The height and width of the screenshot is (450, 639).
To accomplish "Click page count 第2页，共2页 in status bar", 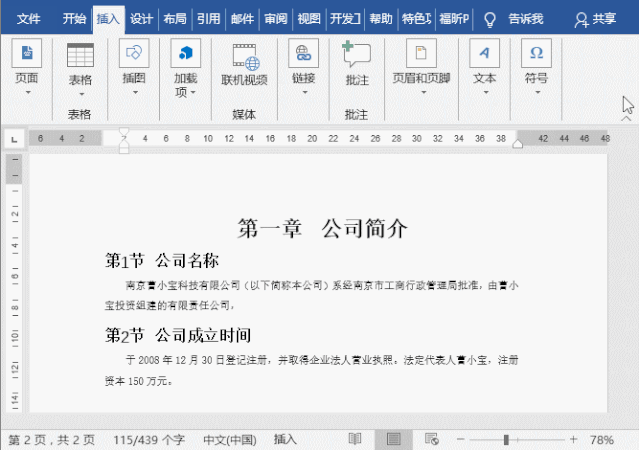I will coord(51,440).
